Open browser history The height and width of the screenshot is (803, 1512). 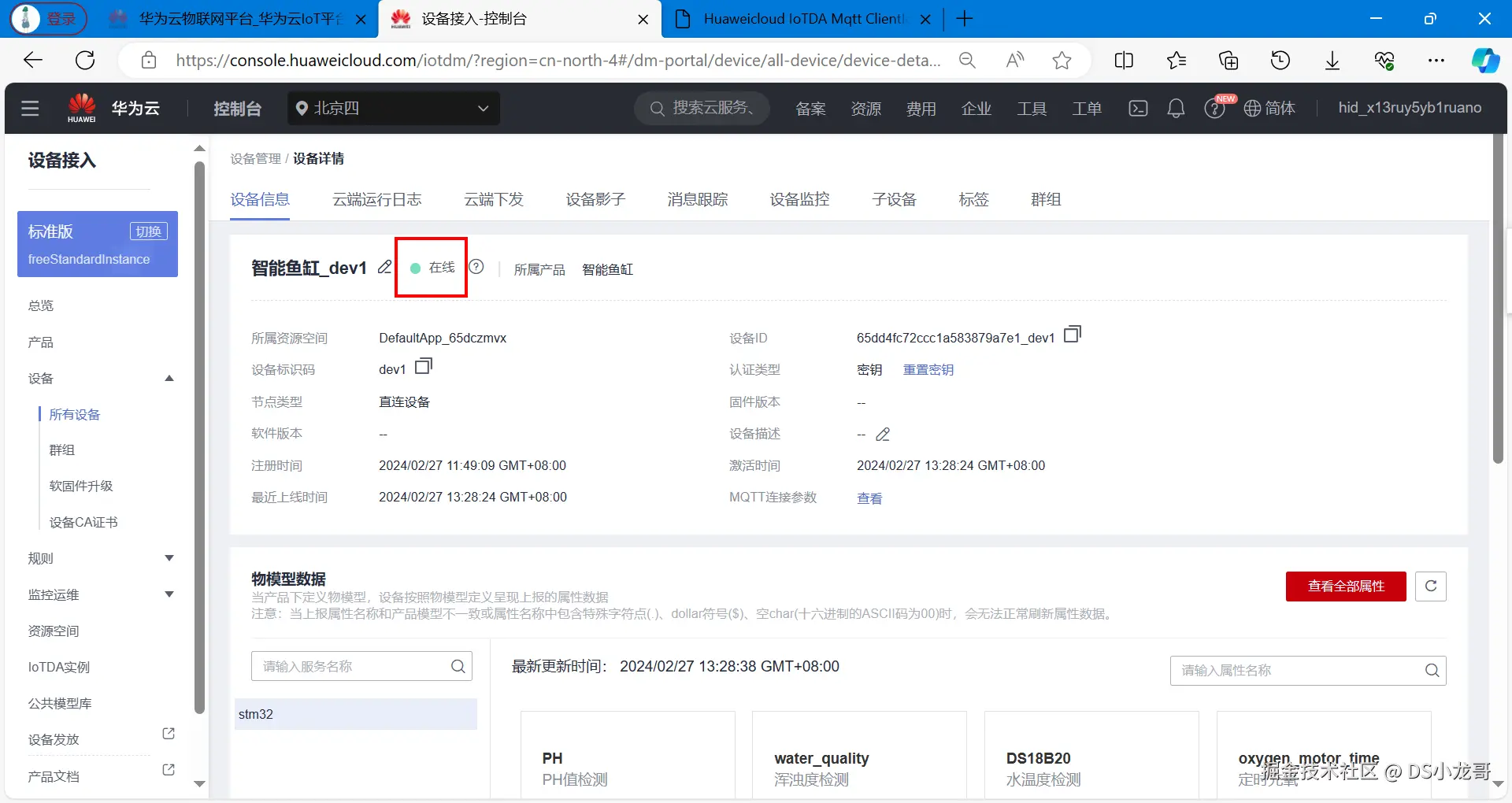pyautogui.click(x=1280, y=61)
